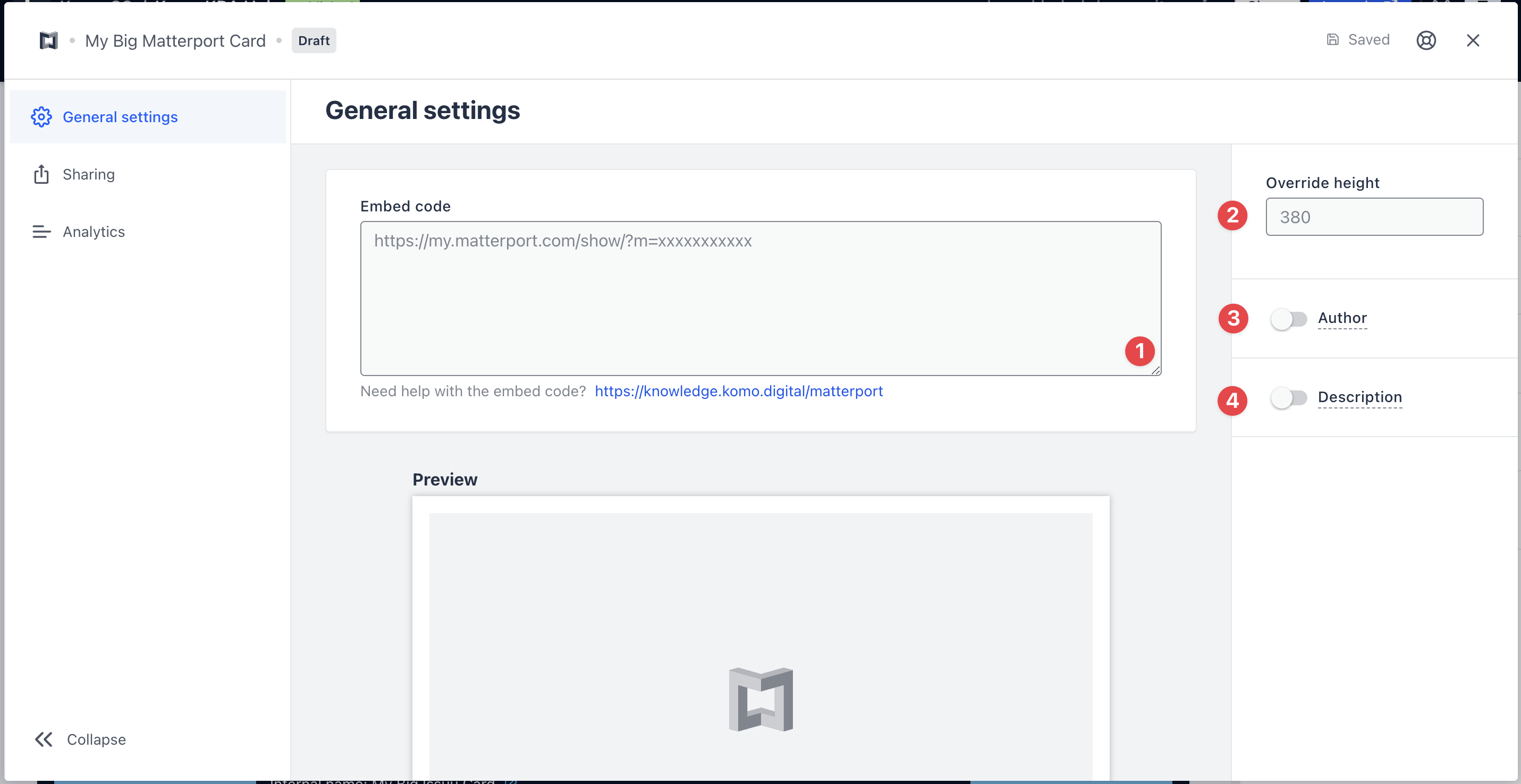The image size is (1521, 784).
Task: Open the Analytics section
Action: [x=94, y=232]
